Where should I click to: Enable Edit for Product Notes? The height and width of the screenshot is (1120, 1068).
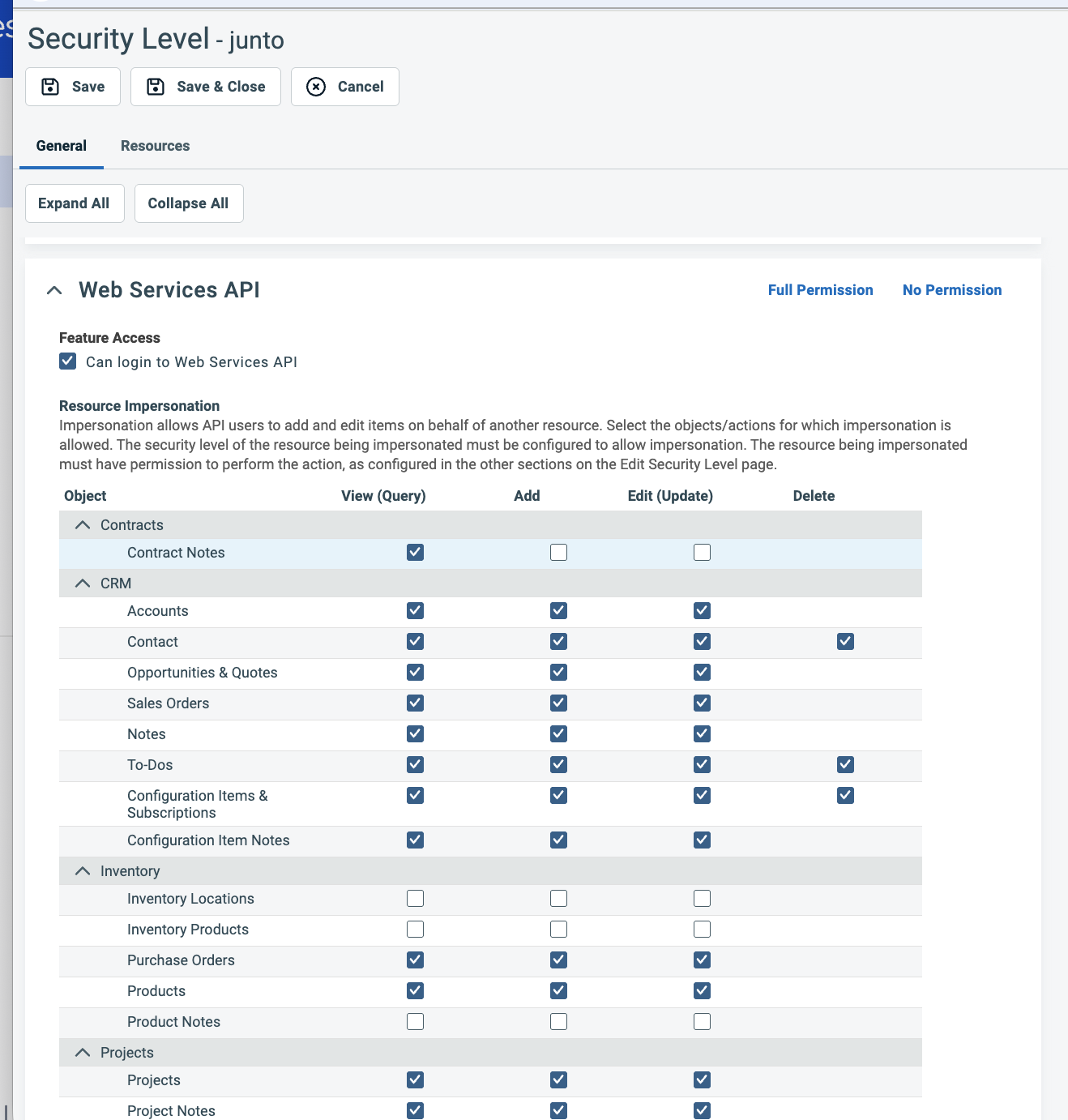[x=703, y=1022]
